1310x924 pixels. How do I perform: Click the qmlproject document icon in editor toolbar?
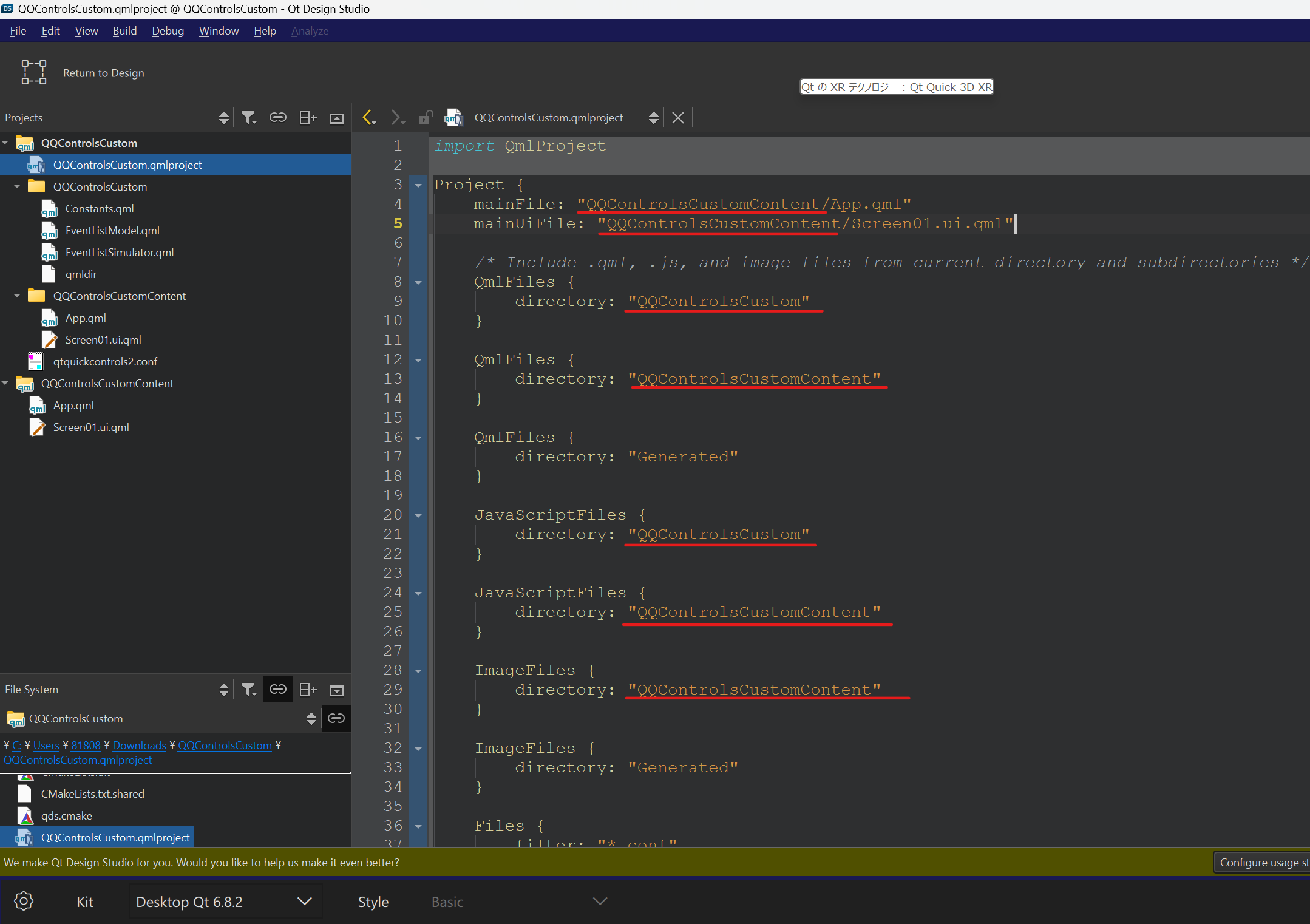[x=453, y=117]
